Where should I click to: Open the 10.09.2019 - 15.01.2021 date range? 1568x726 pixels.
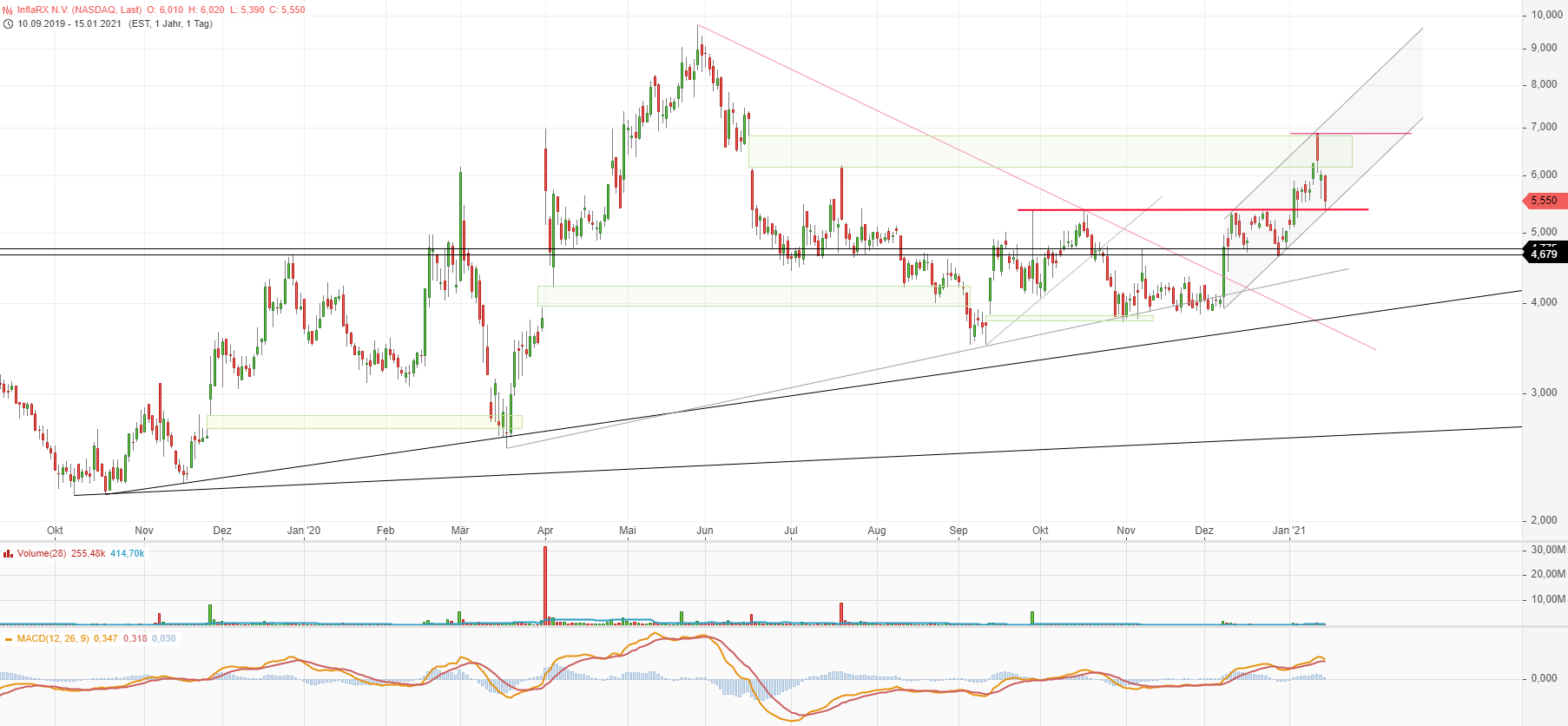[69, 24]
